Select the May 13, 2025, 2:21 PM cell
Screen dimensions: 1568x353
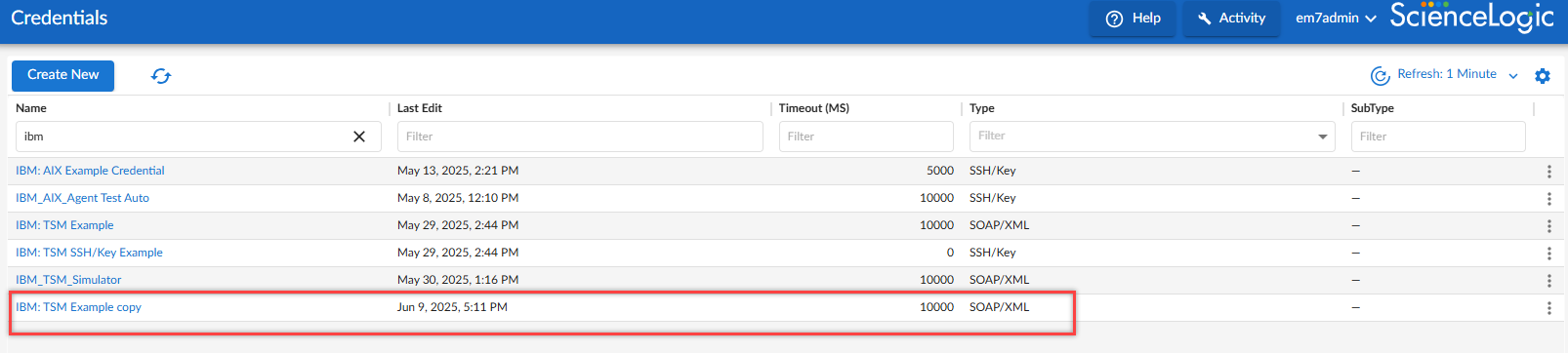[x=458, y=171]
